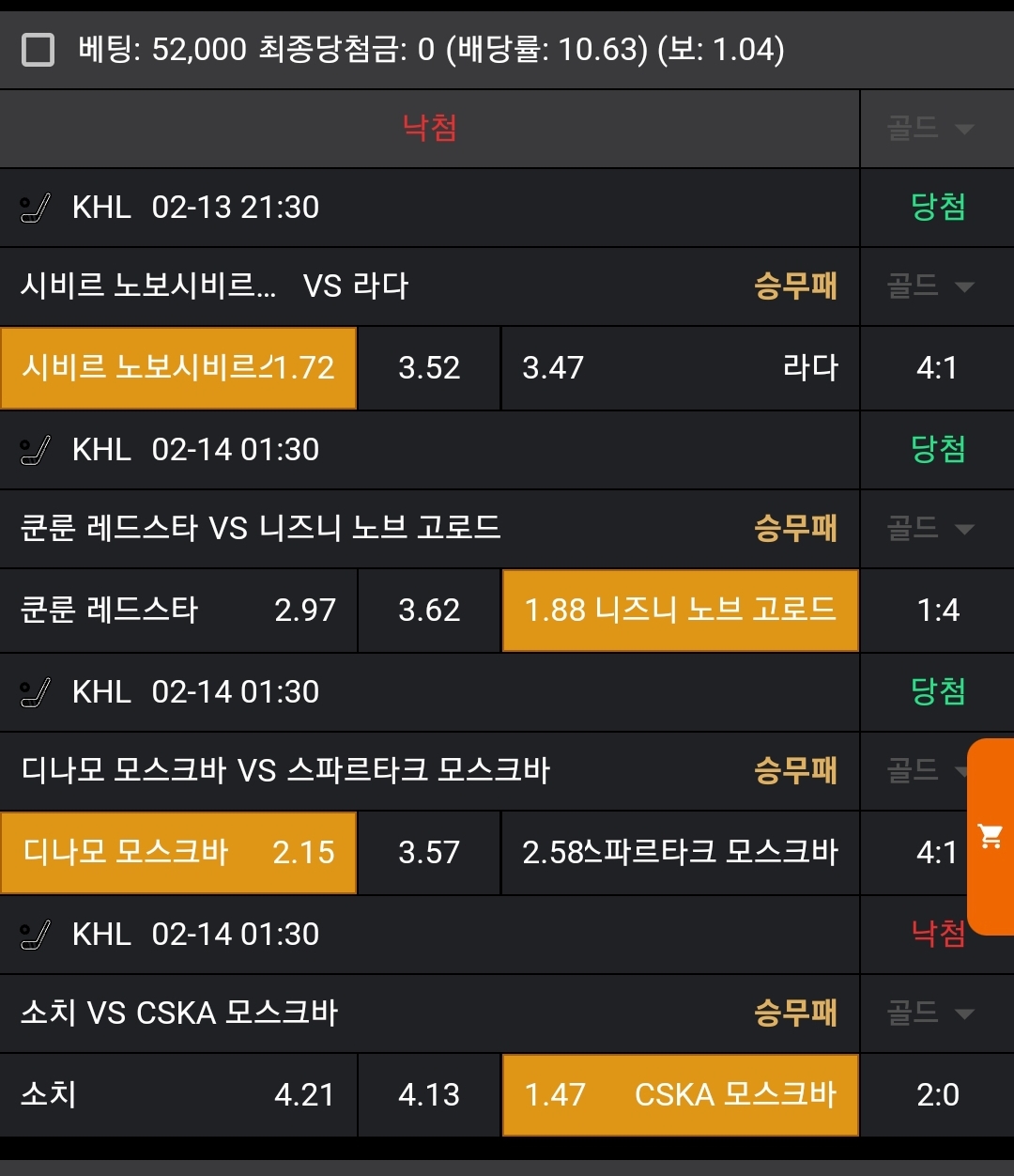Image resolution: width=1014 pixels, height=1176 pixels.
Task: Select 쿤룬 레드스타 odds 2.97
Action: tap(178, 610)
